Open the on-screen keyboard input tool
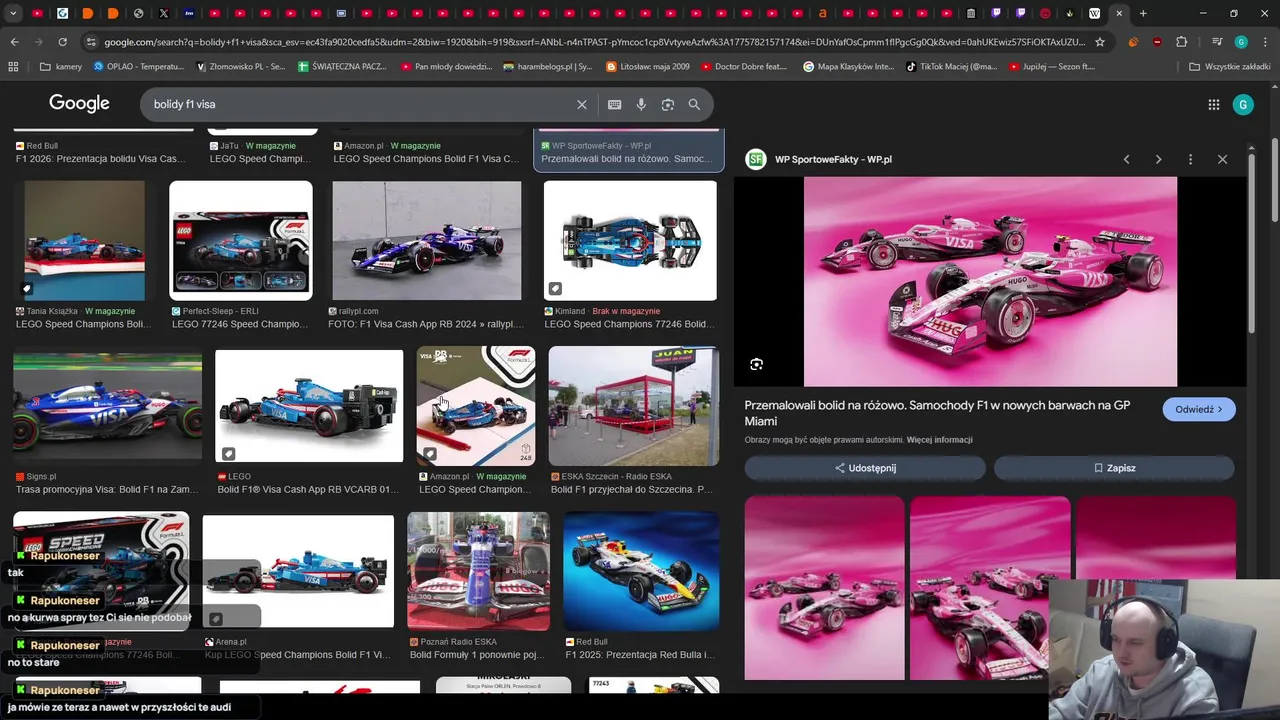The height and width of the screenshot is (720, 1280). coord(614,104)
